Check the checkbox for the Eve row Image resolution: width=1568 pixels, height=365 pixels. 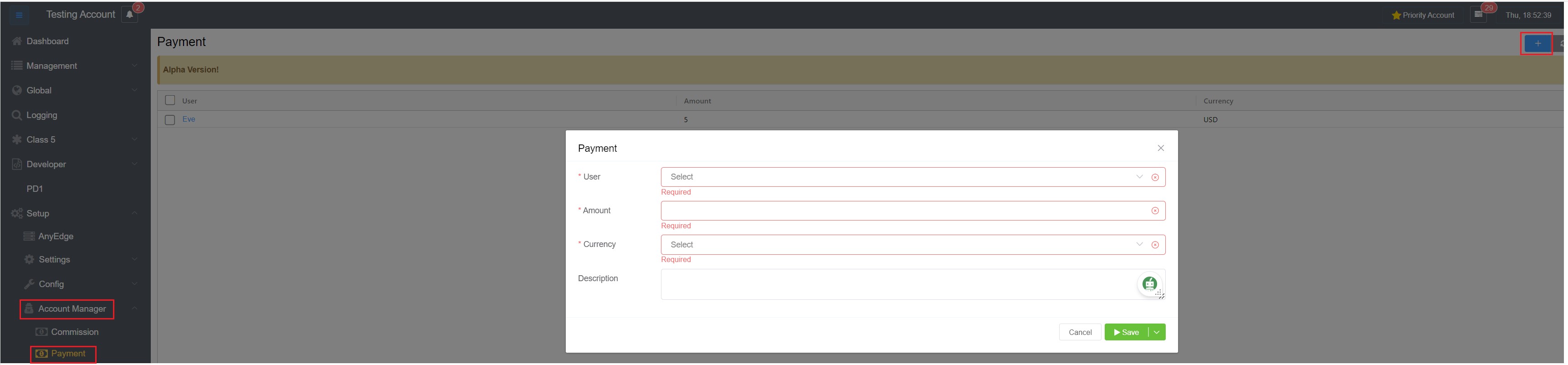[x=170, y=120]
